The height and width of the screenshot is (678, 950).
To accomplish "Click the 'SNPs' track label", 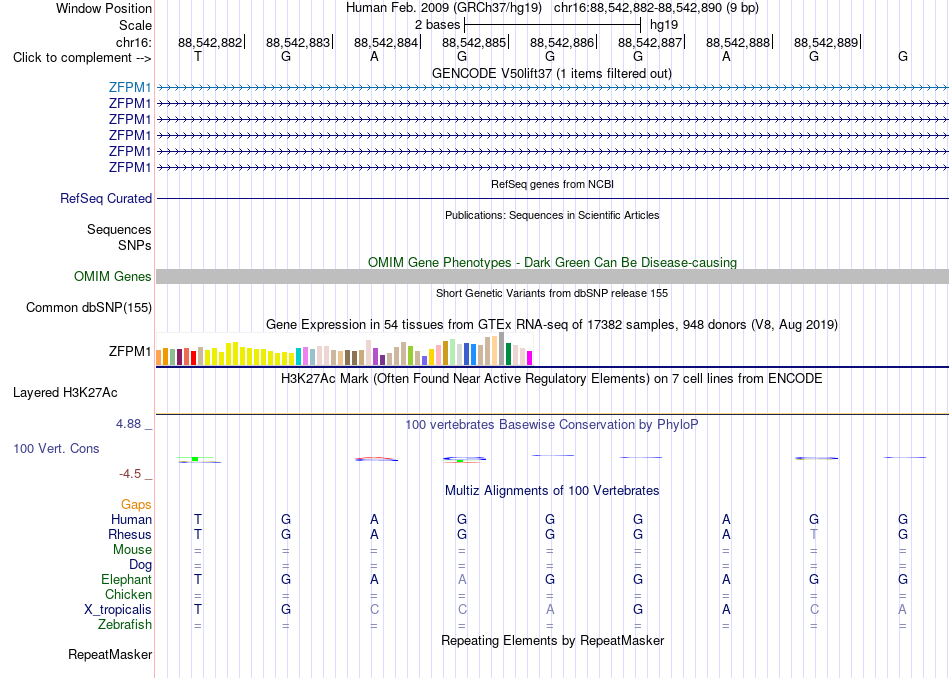I will pos(135,245).
